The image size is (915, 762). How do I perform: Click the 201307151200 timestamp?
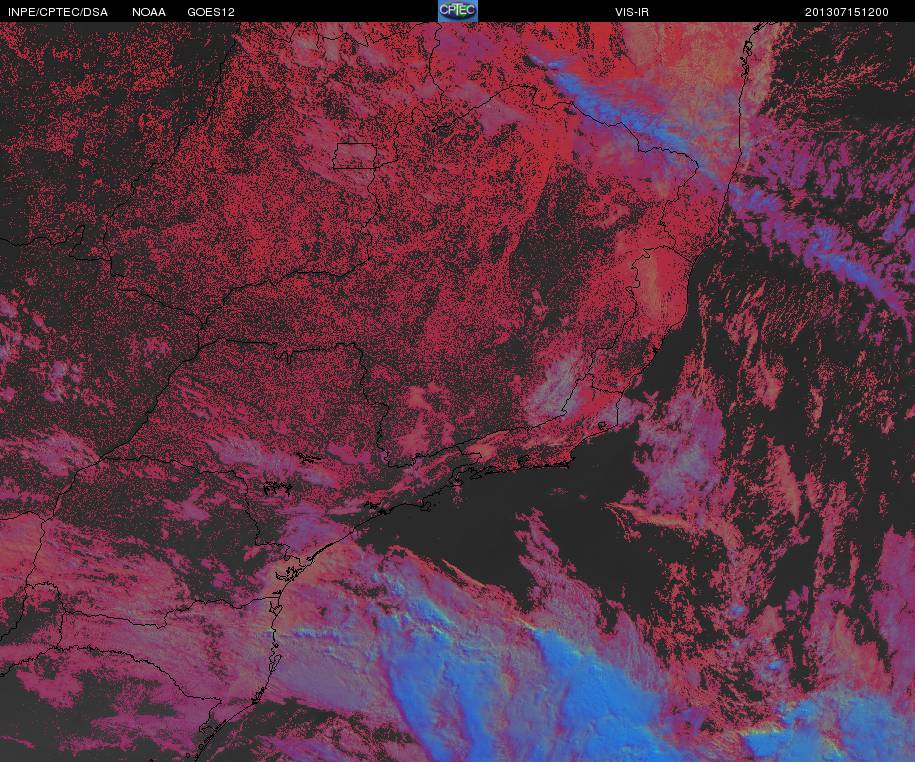click(847, 12)
